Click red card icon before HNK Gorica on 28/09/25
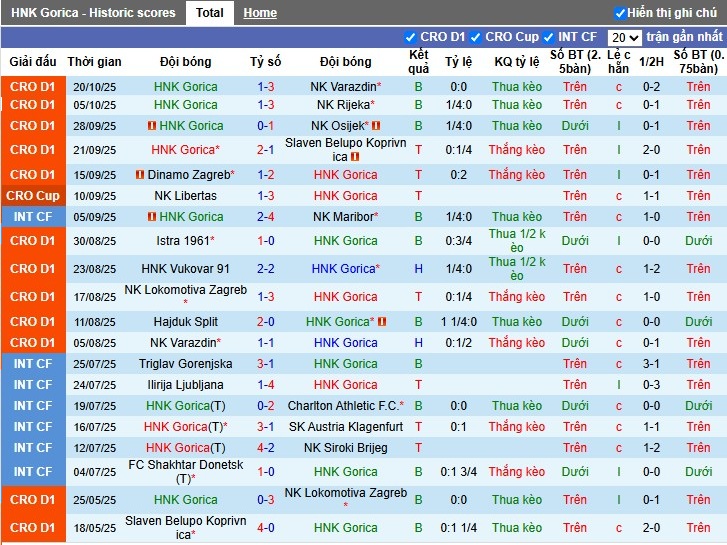727x545 pixels. 152,126
